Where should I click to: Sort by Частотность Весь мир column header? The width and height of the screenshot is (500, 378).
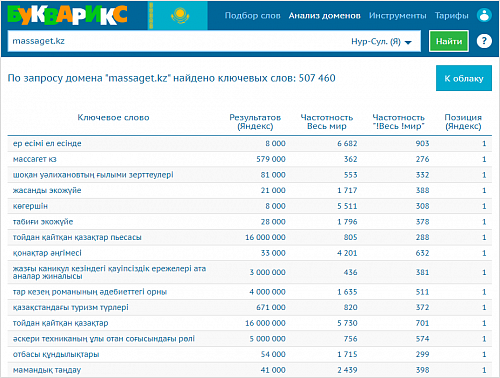[327, 122]
